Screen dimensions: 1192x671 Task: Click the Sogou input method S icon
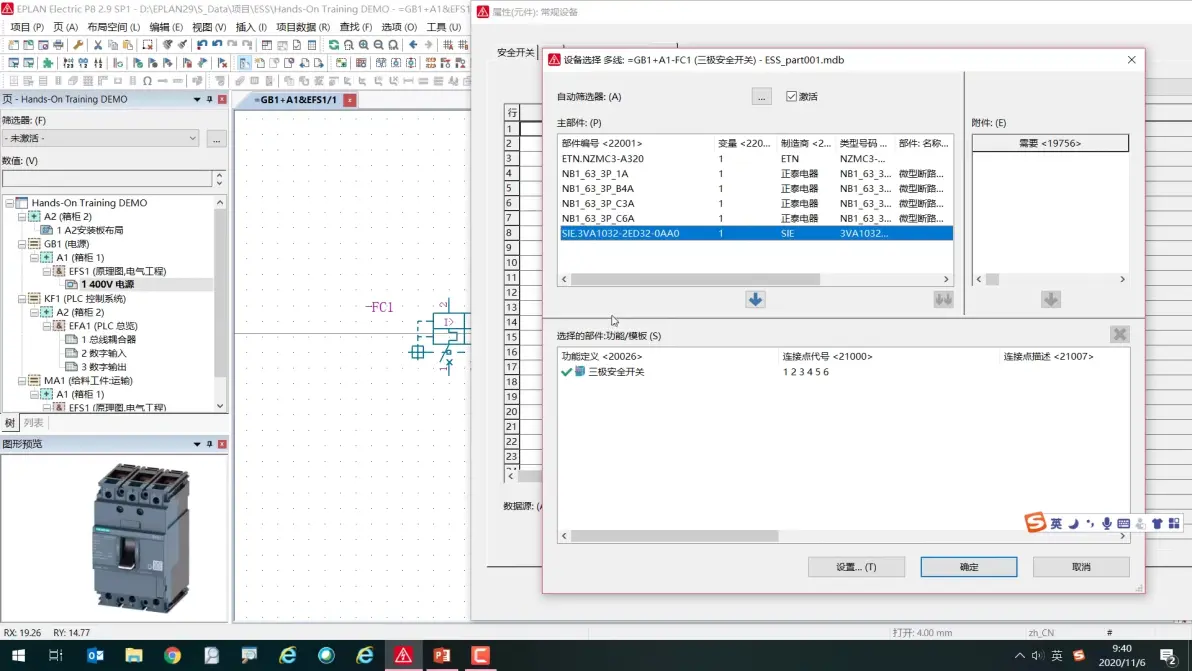[1035, 523]
